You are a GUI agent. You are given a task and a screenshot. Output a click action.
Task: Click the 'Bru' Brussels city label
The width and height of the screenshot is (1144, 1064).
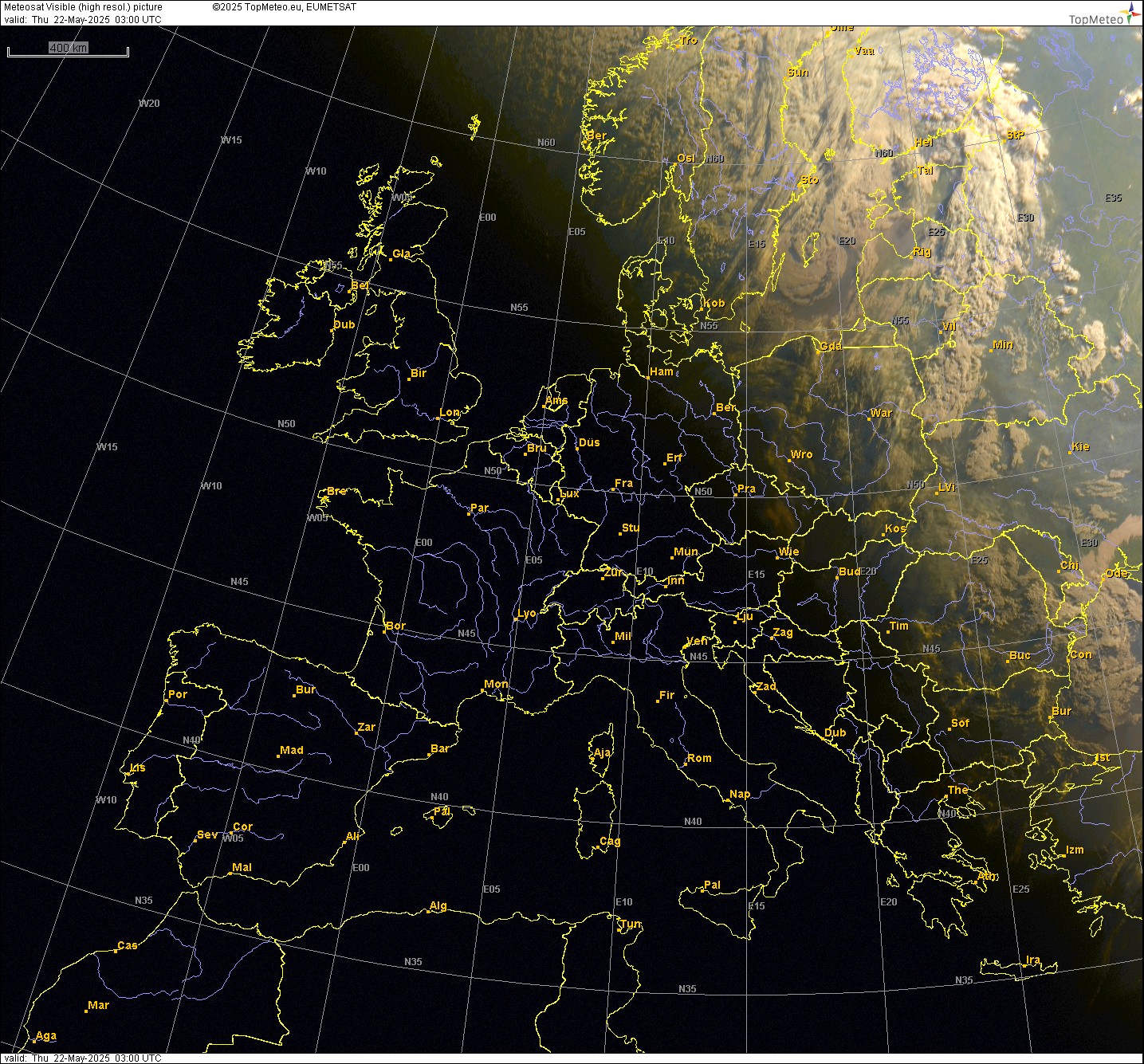[x=537, y=448]
